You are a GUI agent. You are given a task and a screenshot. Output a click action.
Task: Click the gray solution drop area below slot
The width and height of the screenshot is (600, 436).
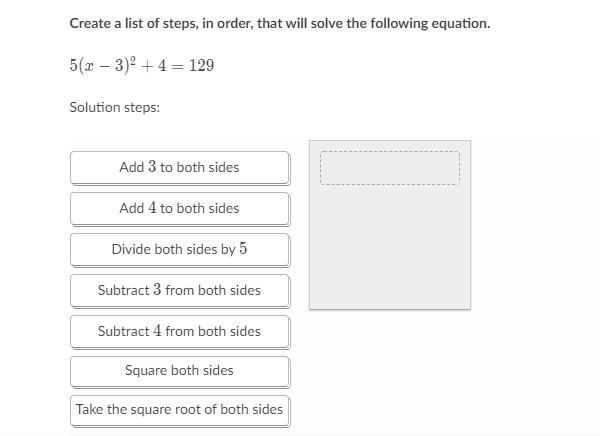click(390, 247)
